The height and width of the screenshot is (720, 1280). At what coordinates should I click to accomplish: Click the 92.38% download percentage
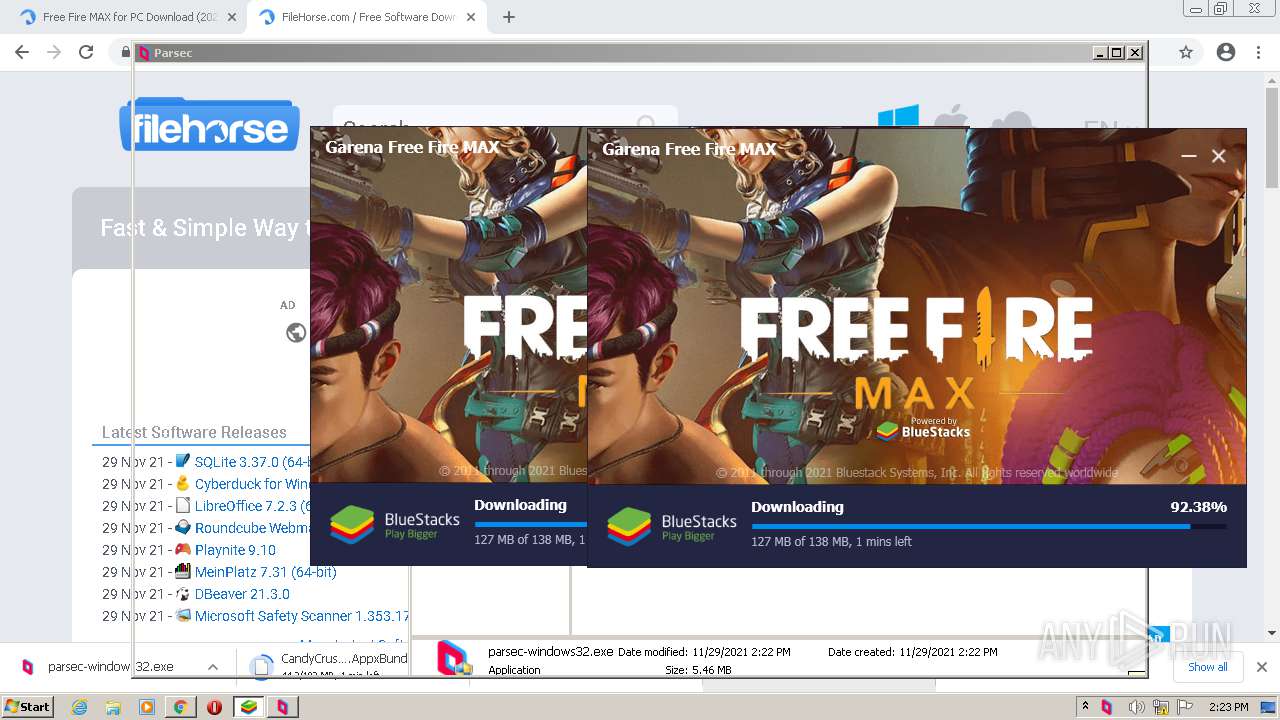[1198, 507]
